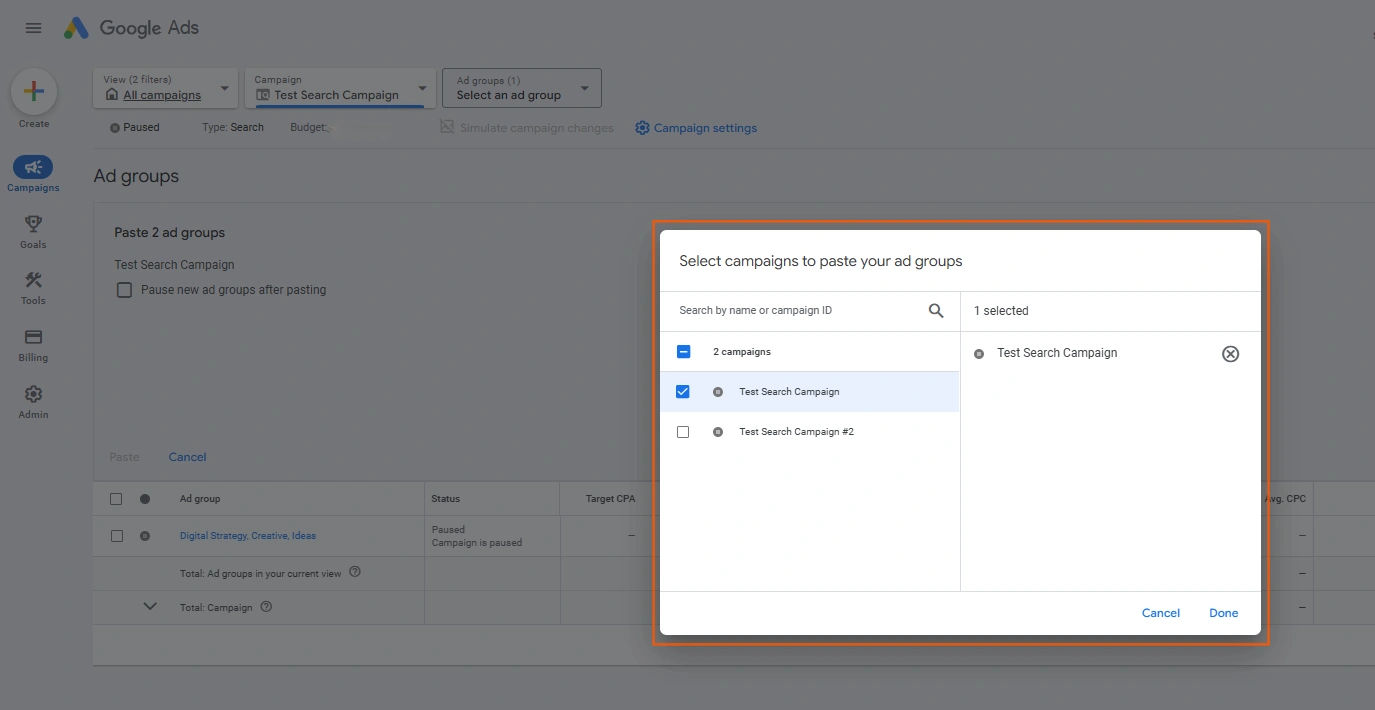Click the status column header dot icon

pyautogui.click(x=145, y=499)
